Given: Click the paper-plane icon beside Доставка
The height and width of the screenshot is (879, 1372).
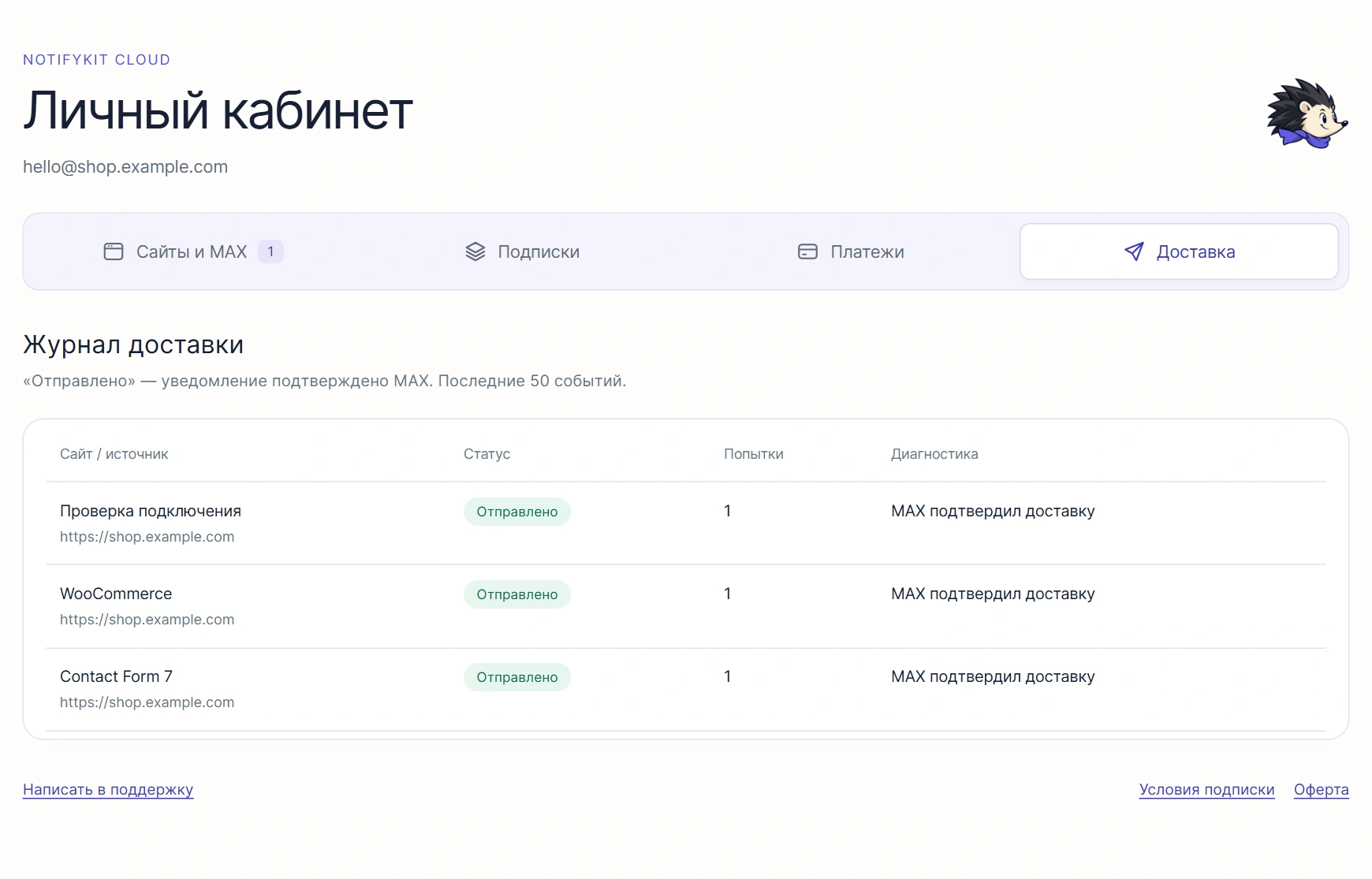Looking at the screenshot, I should pos(1134,251).
